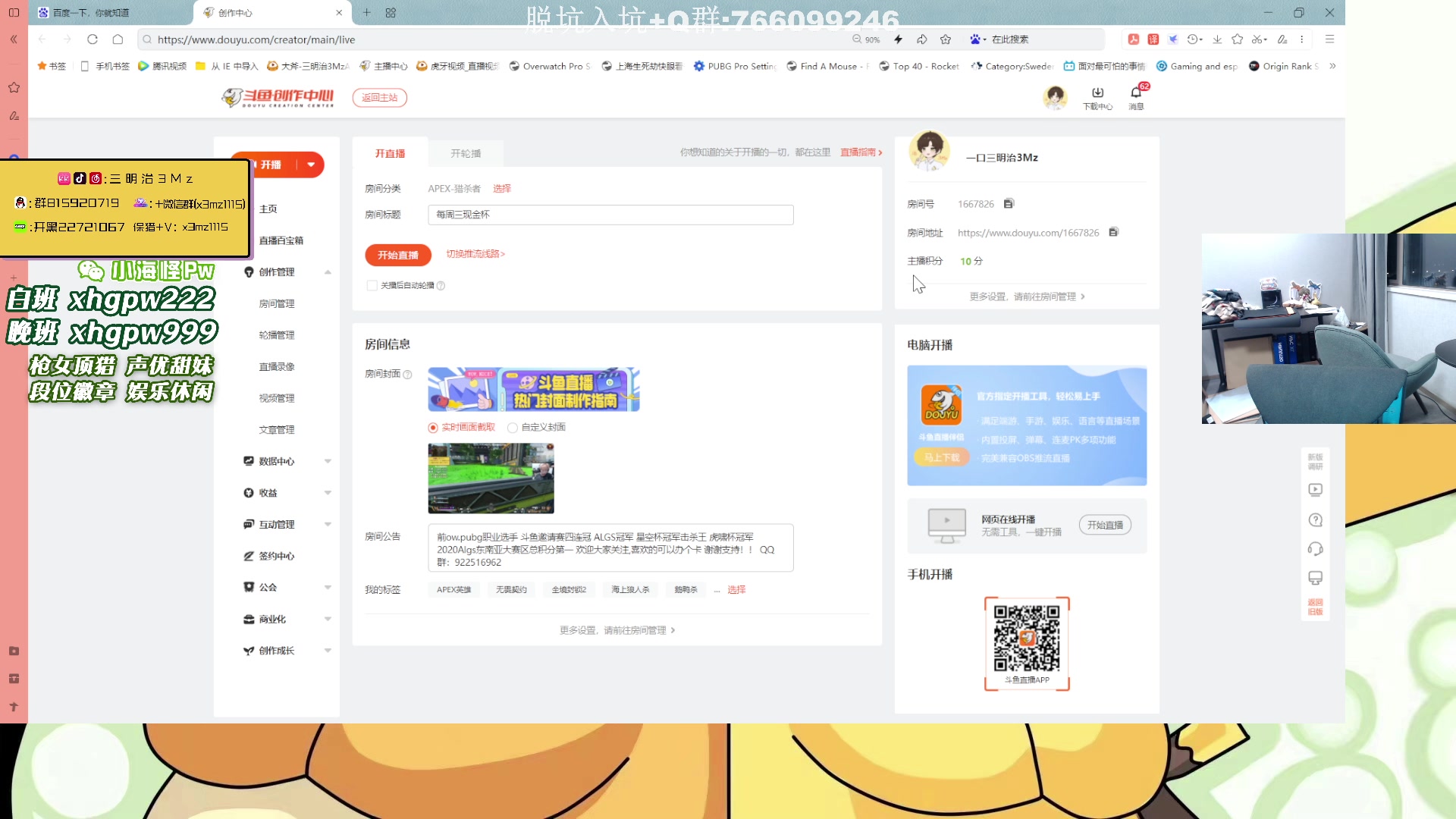
Task: Open video management in sidebar
Action: pyautogui.click(x=277, y=398)
